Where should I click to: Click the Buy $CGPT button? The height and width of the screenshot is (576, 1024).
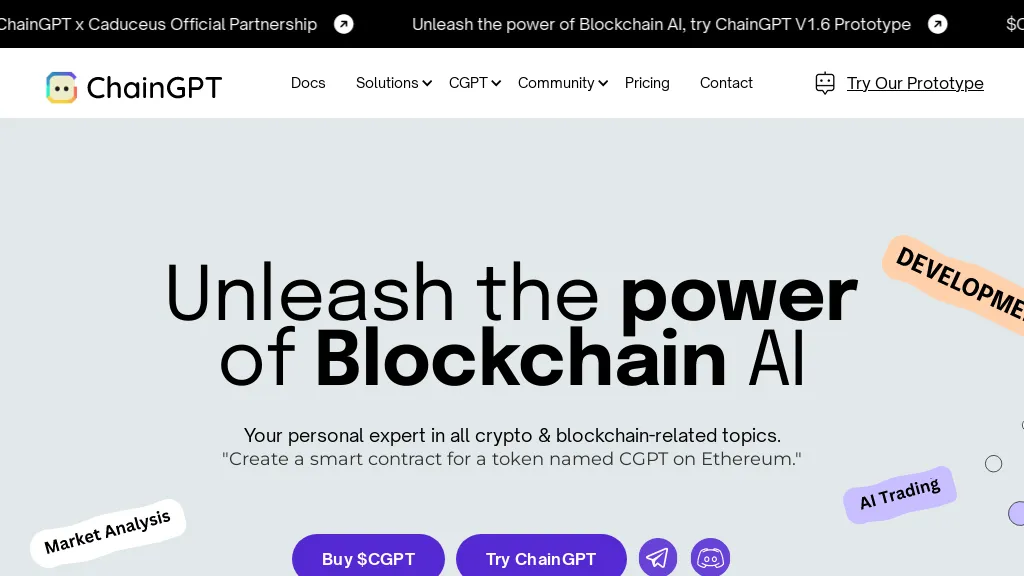[368, 559]
